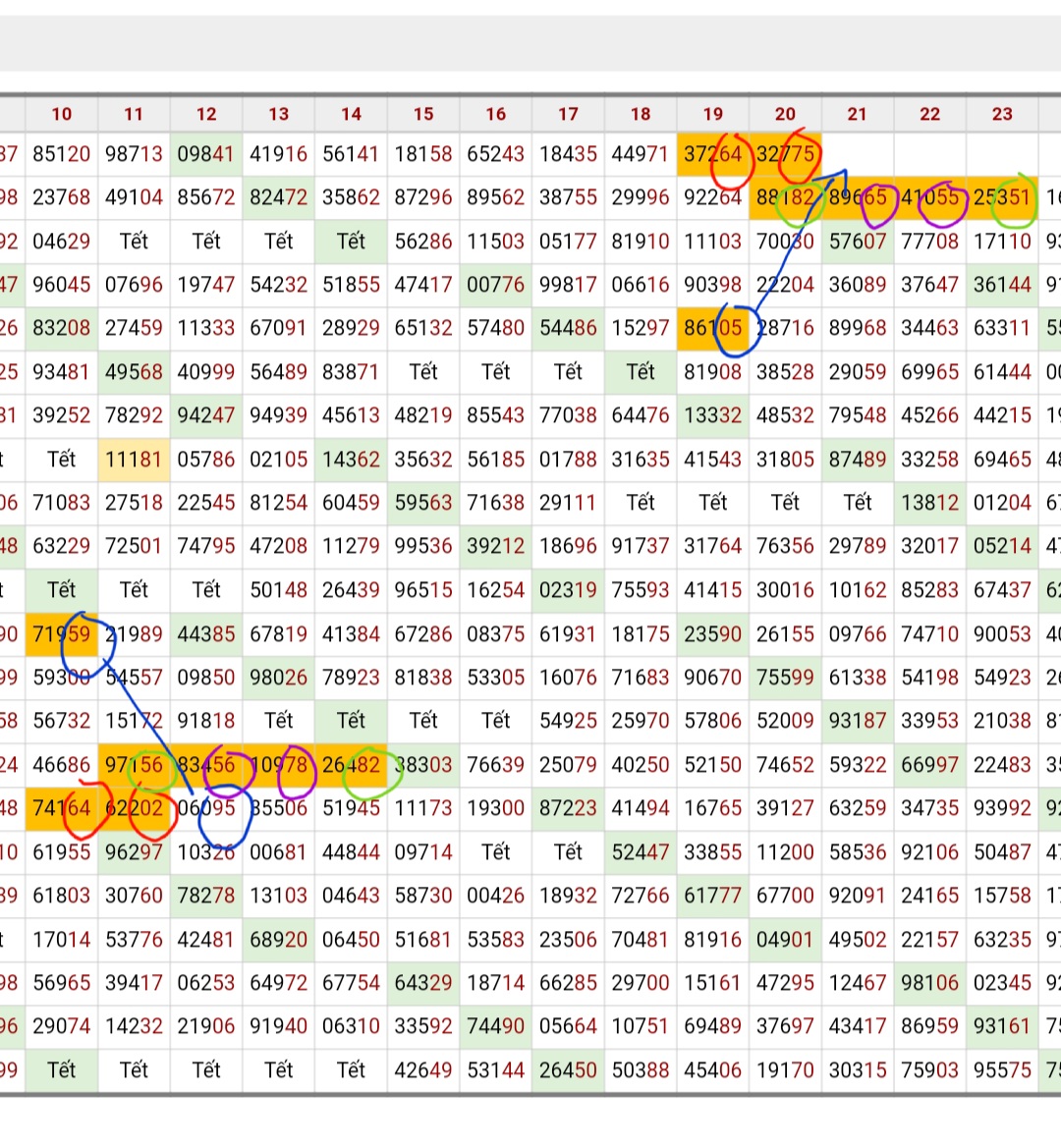Image resolution: width=1061 pixels, height=1148 pixels.
Task: Select the cell 36089
Action: [x=858, y=285]
